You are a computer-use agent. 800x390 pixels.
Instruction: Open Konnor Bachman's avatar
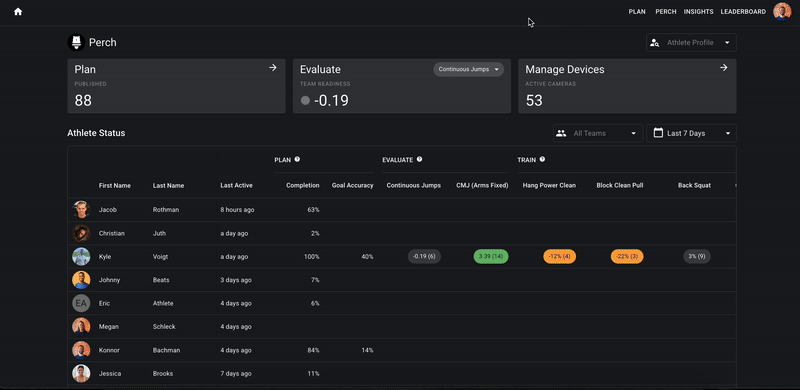point(81,350)
